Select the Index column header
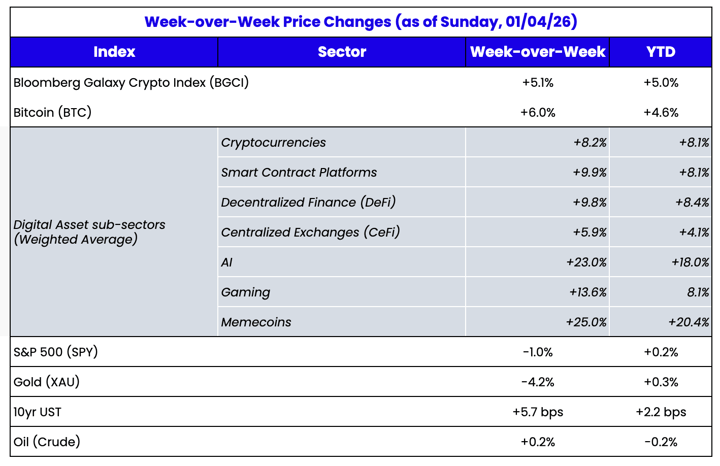720x466 pixels. [x=114, y=52]
